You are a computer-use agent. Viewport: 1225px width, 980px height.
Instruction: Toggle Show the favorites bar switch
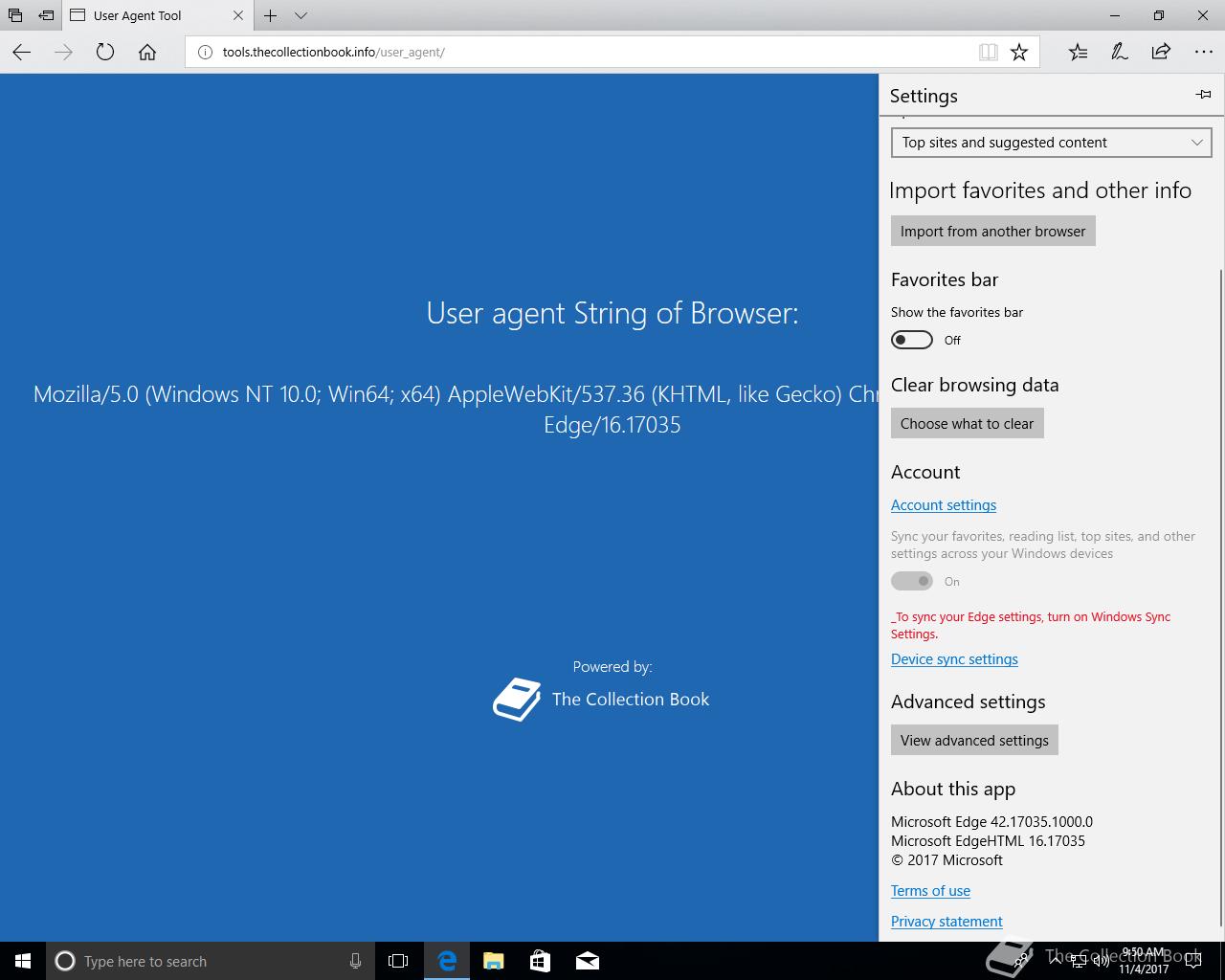point(911,340)
